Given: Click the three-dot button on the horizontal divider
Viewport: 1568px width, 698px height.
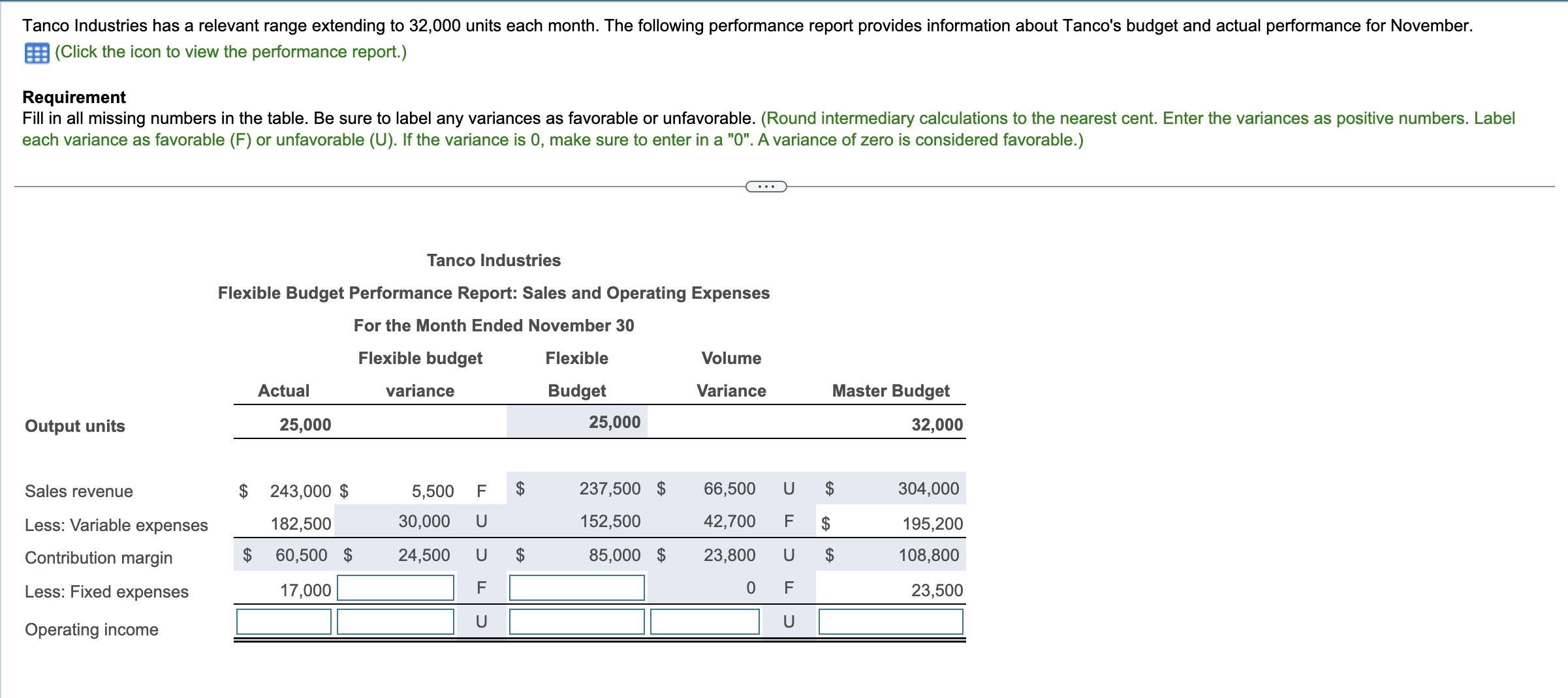Looking at the screenshot, I should (768, 187).
